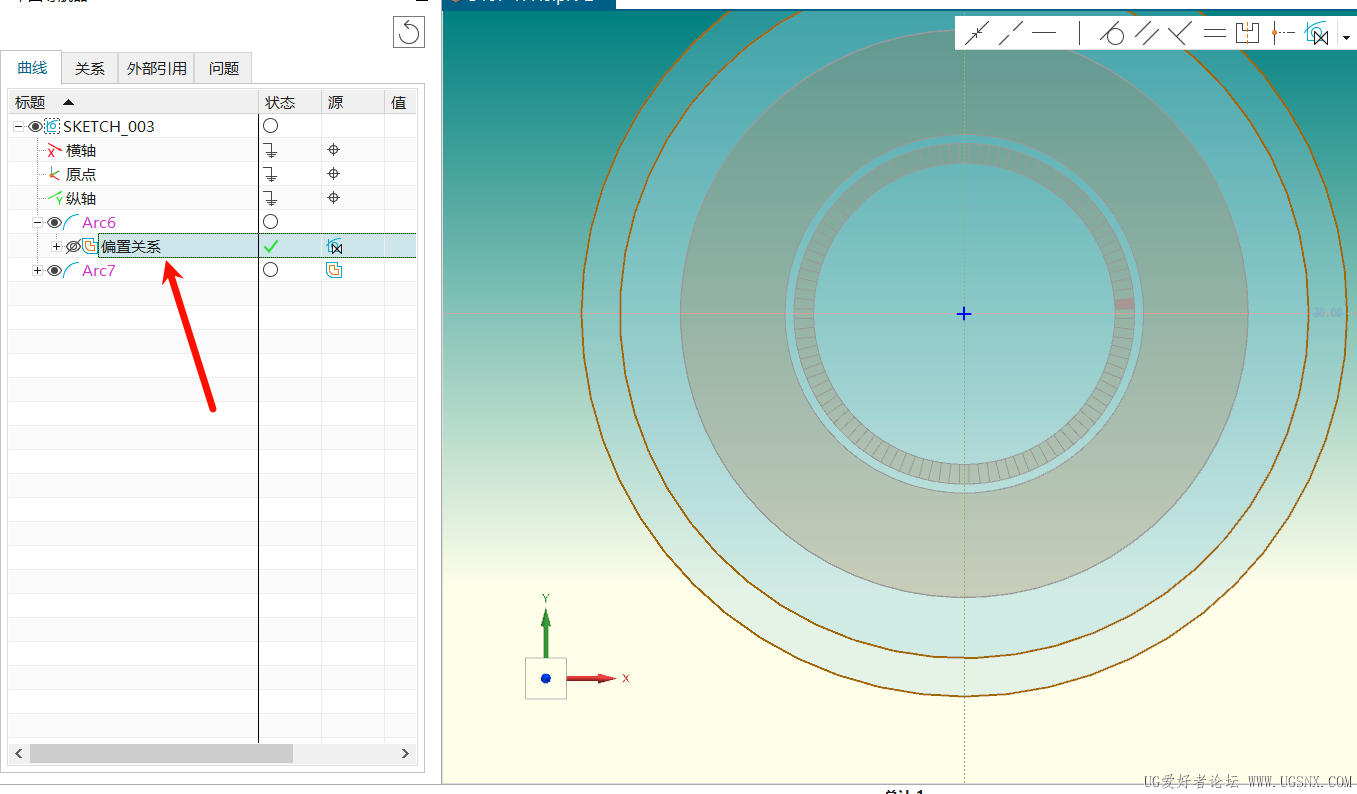Select the tangent constraint icon
Screen dimensions: 1357x794
coord(1112,34)
